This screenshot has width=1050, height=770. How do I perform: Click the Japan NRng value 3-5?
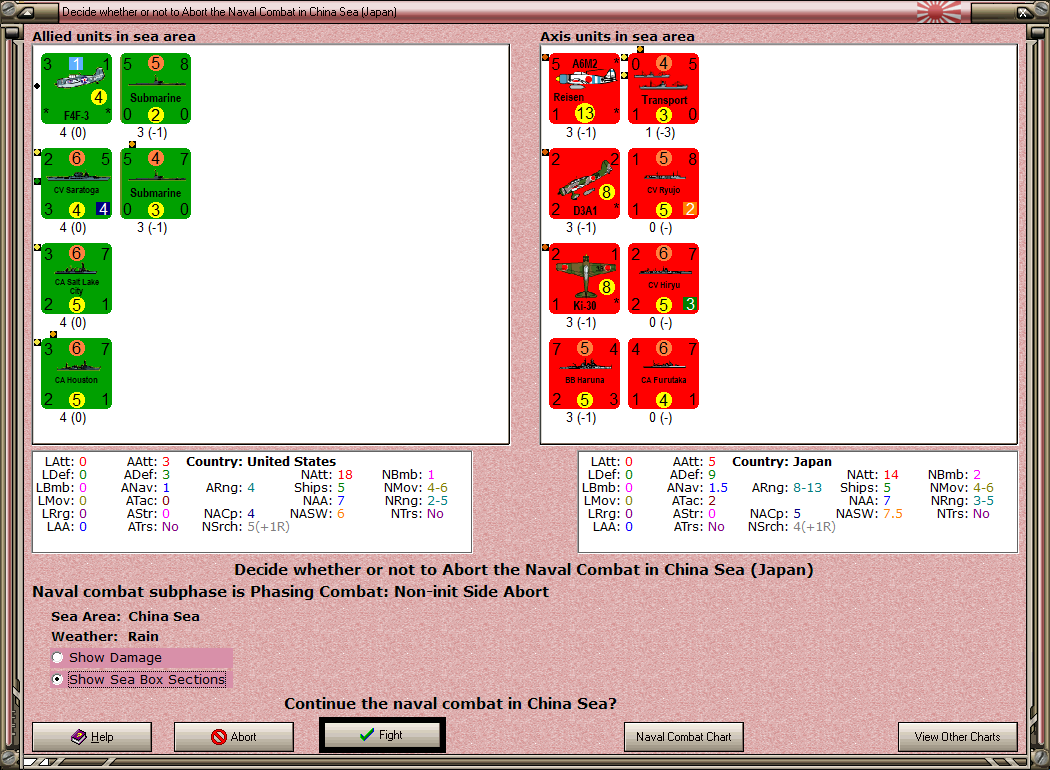tap(983, 500)
